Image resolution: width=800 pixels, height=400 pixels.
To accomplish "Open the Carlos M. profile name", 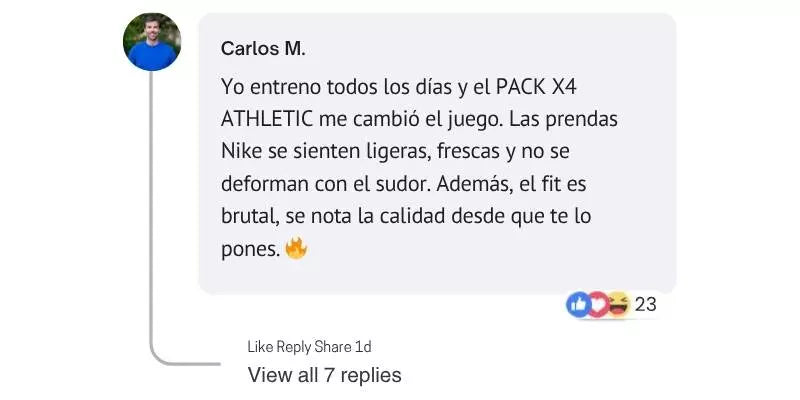I will (263, 49).
